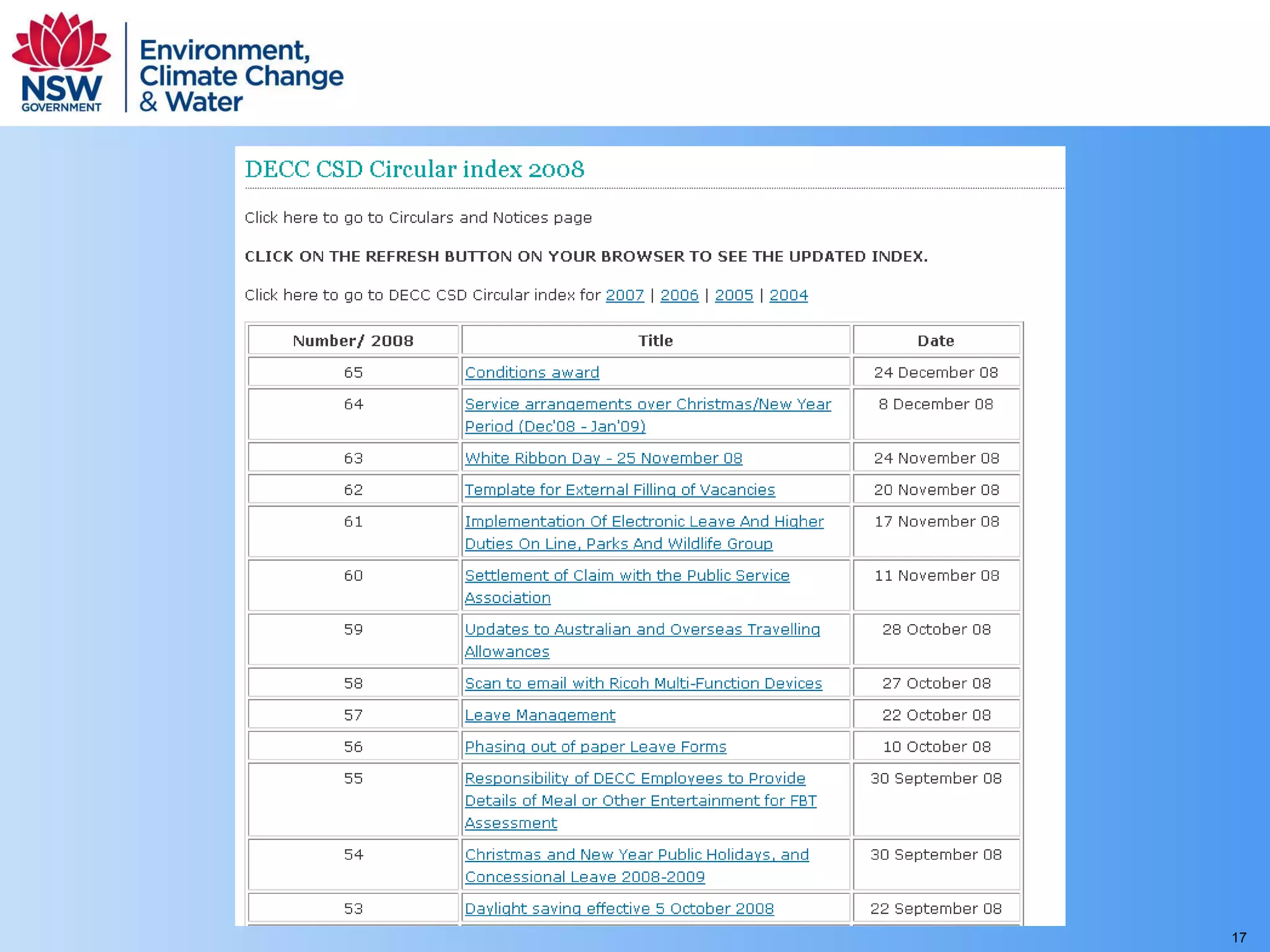
Task: Open Template for External Filling of Vacancies
Action: (619, 490)
